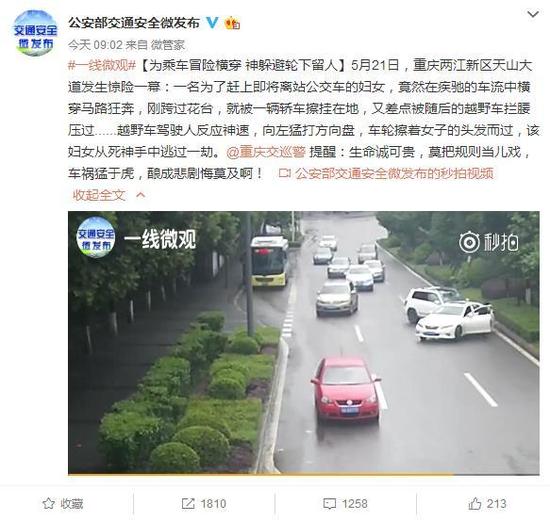
Task: Play the traffic video thumbnail
Action: (303, 342)
